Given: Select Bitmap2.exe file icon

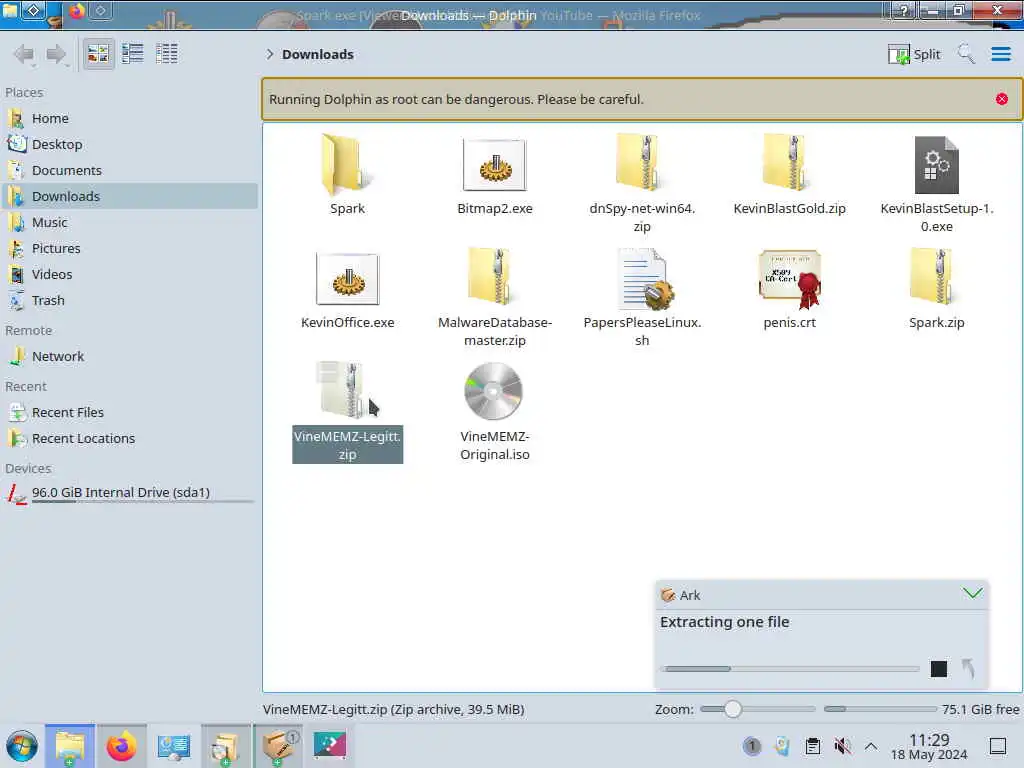Looking at the screenshot, I should pos(494,165).
